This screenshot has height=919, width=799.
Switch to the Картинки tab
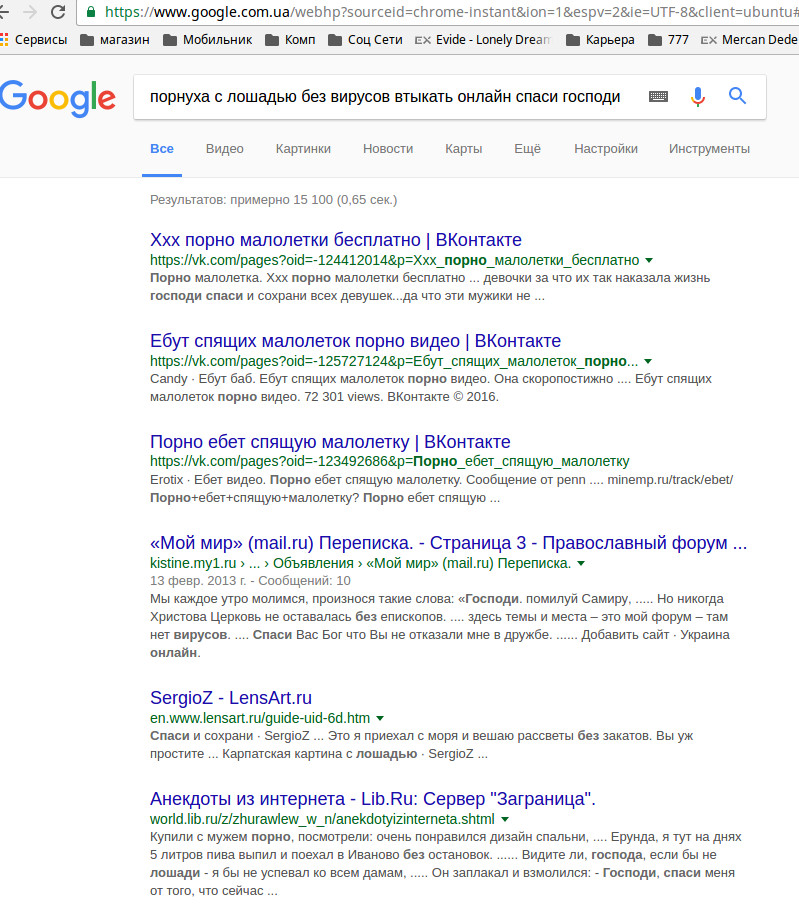point(303,149)
